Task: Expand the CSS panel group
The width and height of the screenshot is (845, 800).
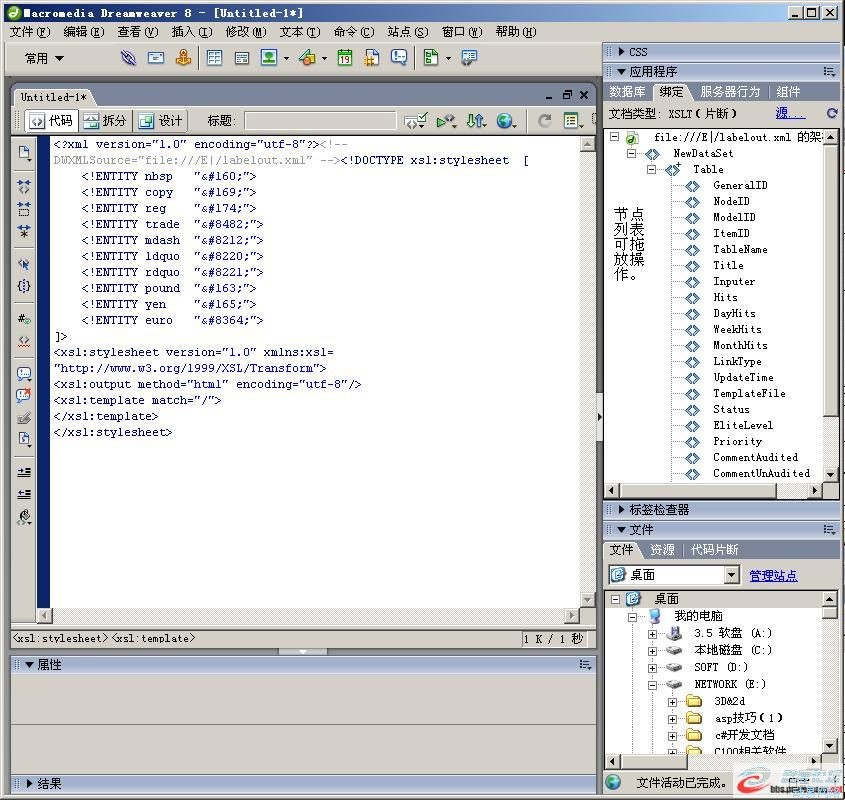Action: point(636,51)
